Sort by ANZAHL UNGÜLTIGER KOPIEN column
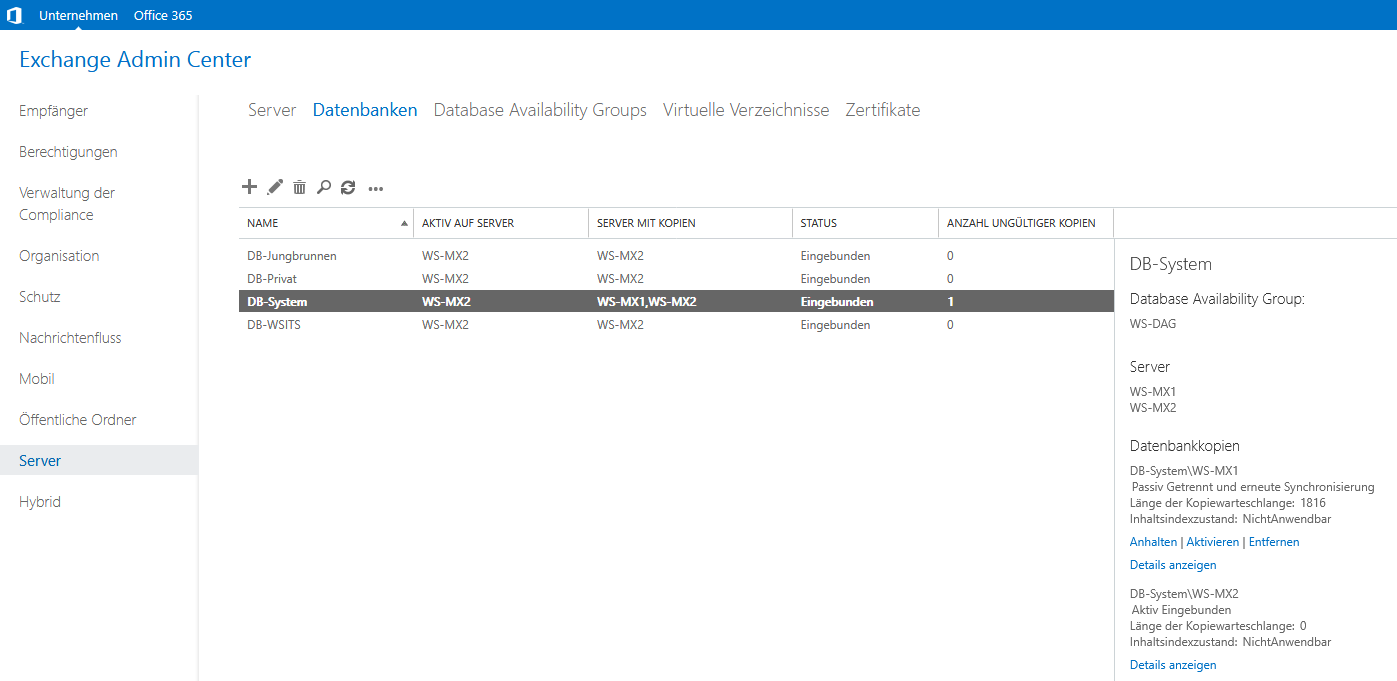1397x681 pixels. tap(1026, 223)
